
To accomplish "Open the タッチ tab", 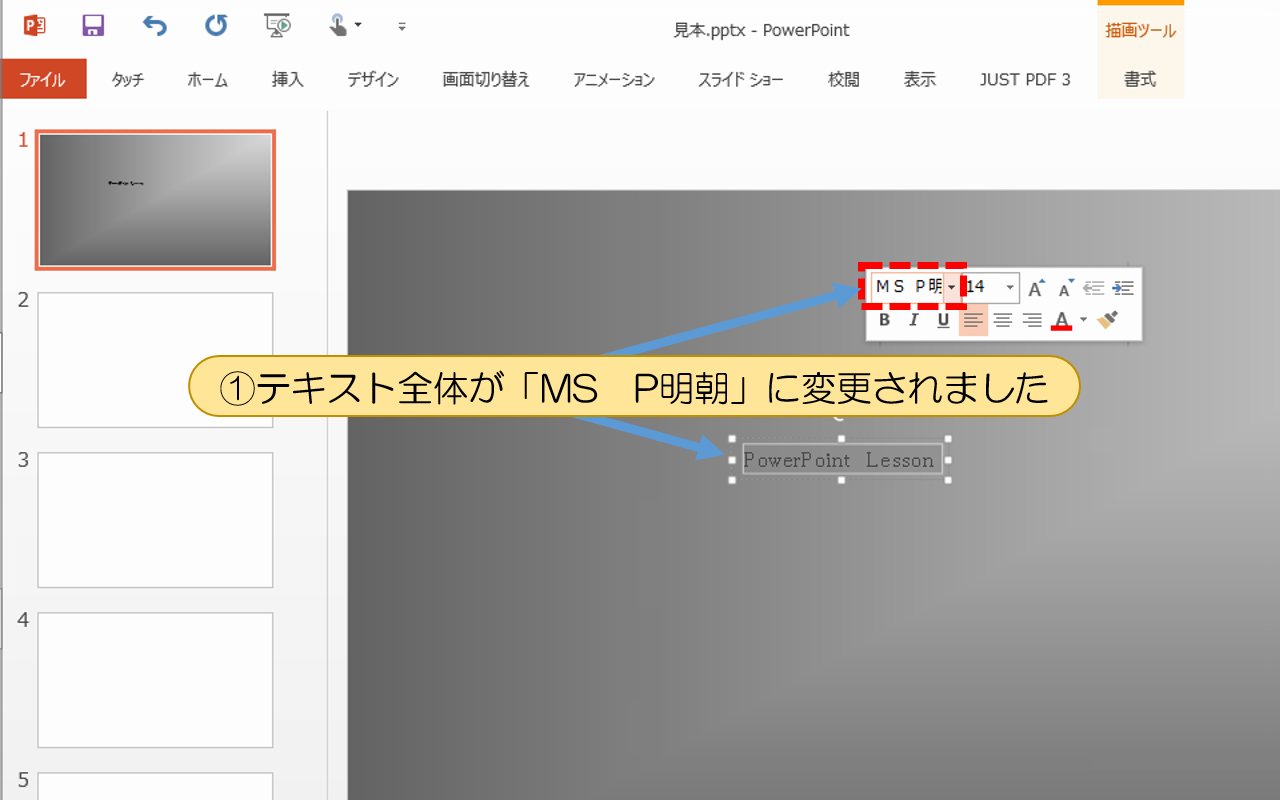I will pyautogui.click(x=127, y=80).
